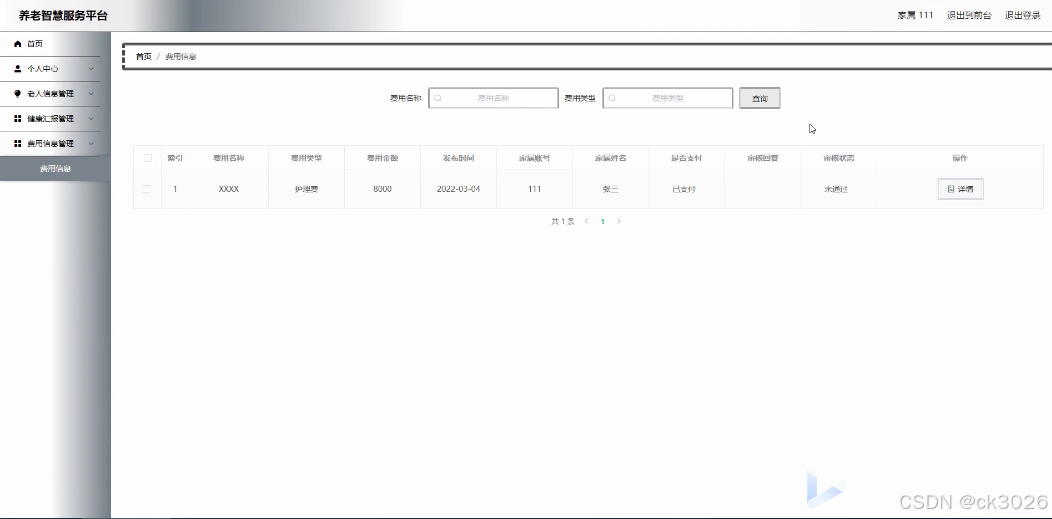Click the 家属账号 column header
This screenshot has height=519, width=1052.
point(535,158)
